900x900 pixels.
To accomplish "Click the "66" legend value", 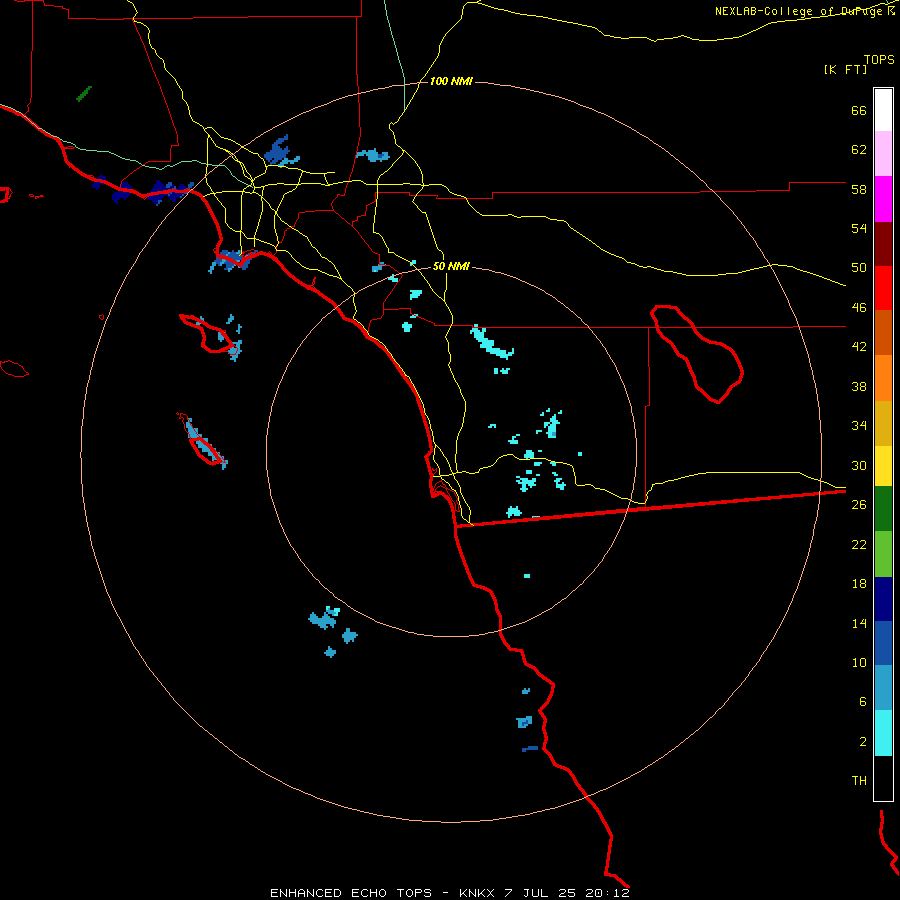I will pyautogui.click(x=859, y=110).
